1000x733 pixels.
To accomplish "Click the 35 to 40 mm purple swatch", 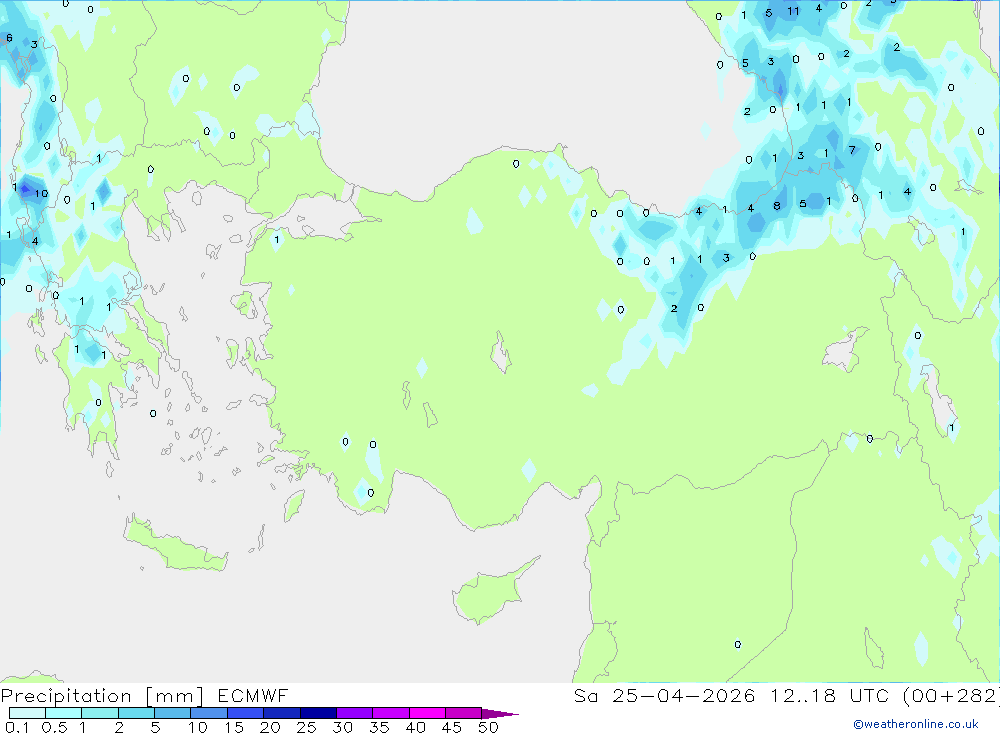I will tap(391, 713).
